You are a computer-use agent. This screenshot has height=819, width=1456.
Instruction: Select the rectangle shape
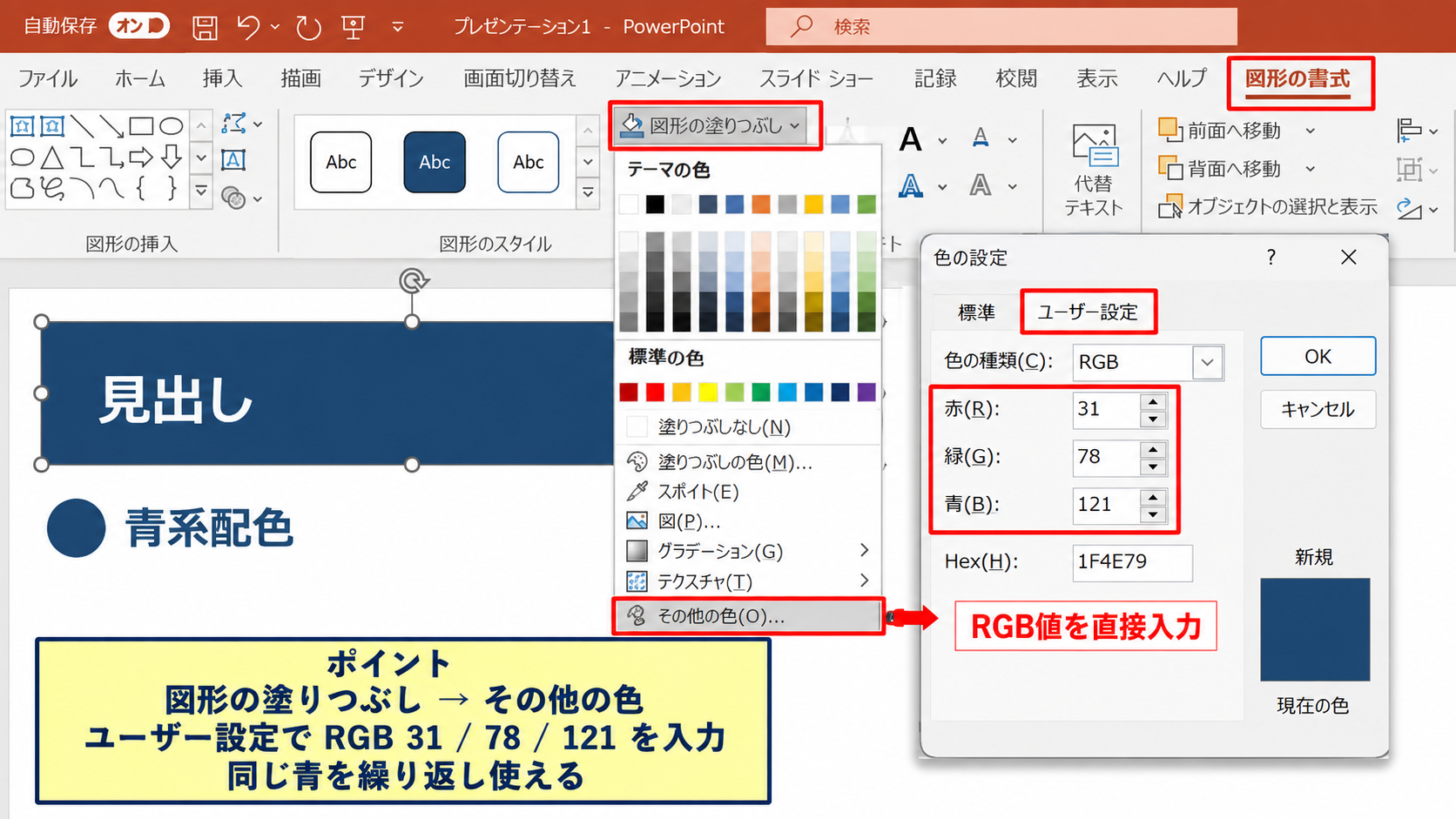(x=141, y=126)
